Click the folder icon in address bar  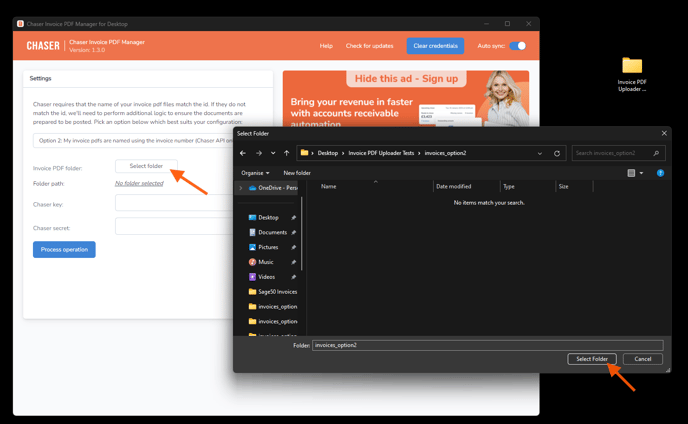point(305,153)
